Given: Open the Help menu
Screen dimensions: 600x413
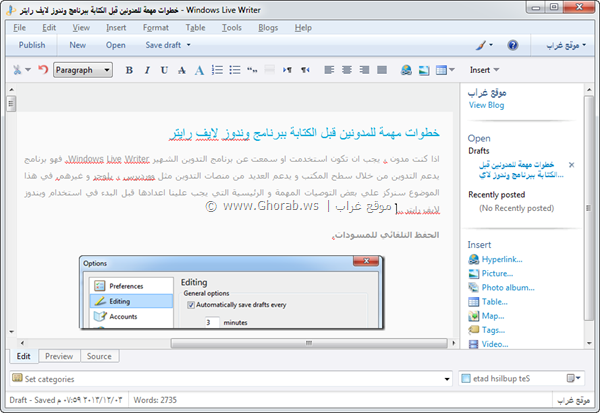Looking at the screenshot, I should [x=303, y=28].
